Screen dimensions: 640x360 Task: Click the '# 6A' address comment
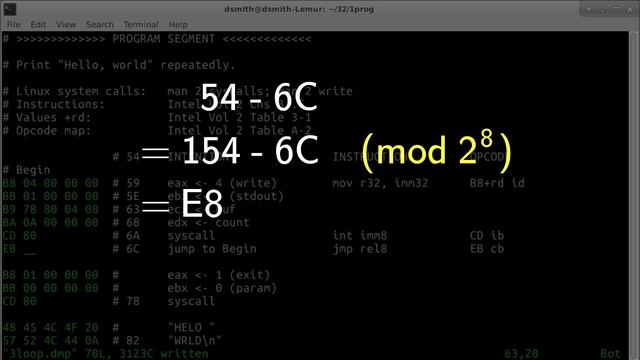pos(126,236)
